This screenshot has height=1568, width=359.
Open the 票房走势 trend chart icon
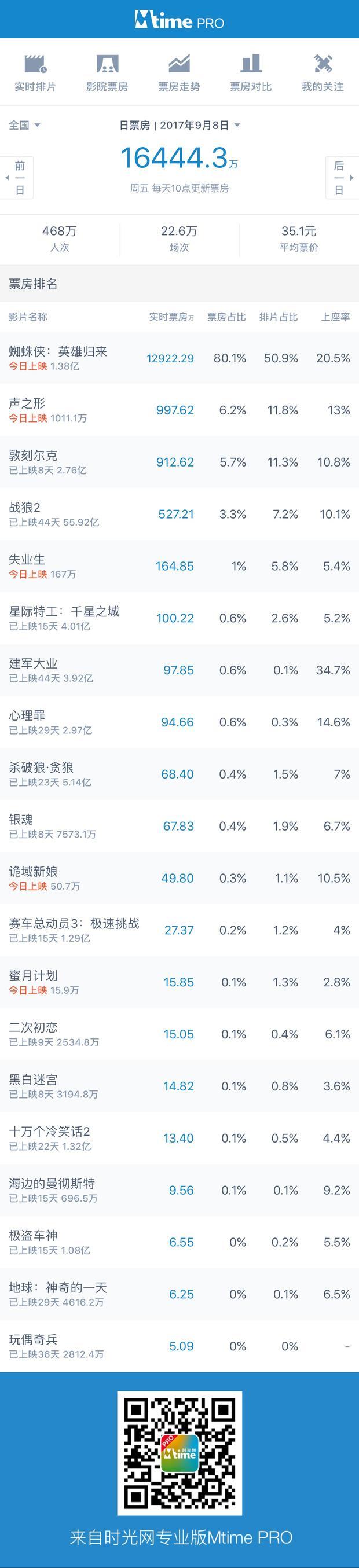pyautogui.click(x=179, y=63)
